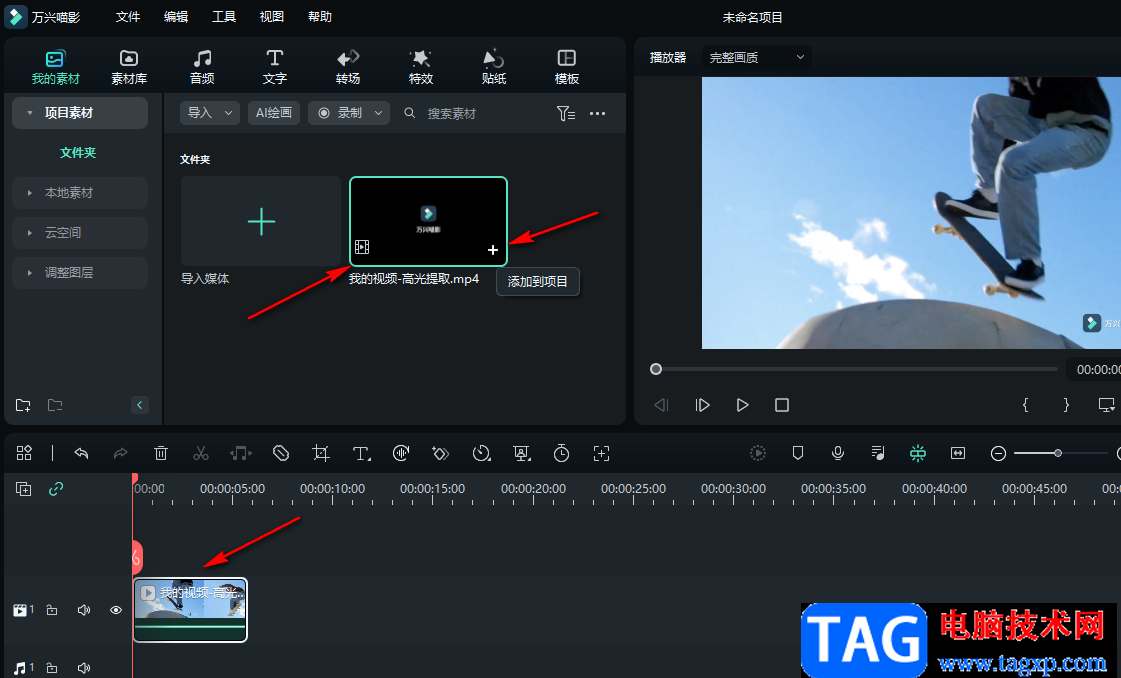Collapse the left sidebar panel arrow
Screen dimensions: 1121x678
[139, 405]
